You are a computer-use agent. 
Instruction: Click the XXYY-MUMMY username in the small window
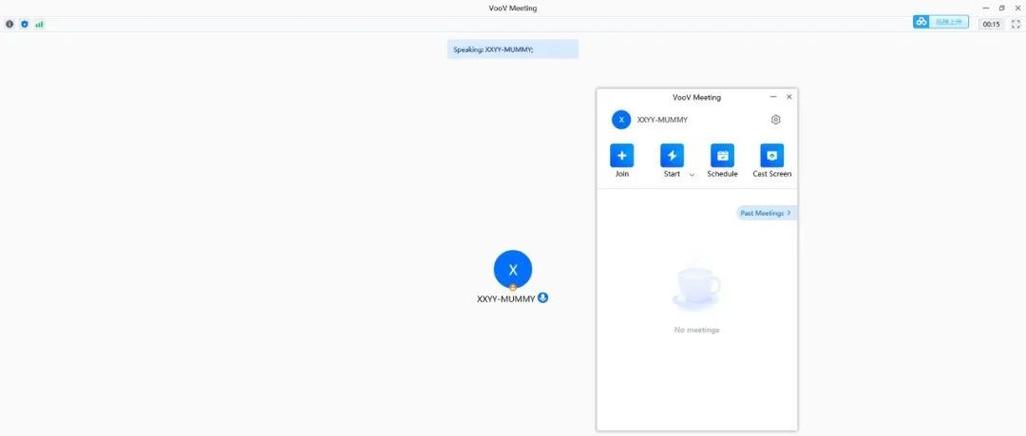(x=662, y=120)
